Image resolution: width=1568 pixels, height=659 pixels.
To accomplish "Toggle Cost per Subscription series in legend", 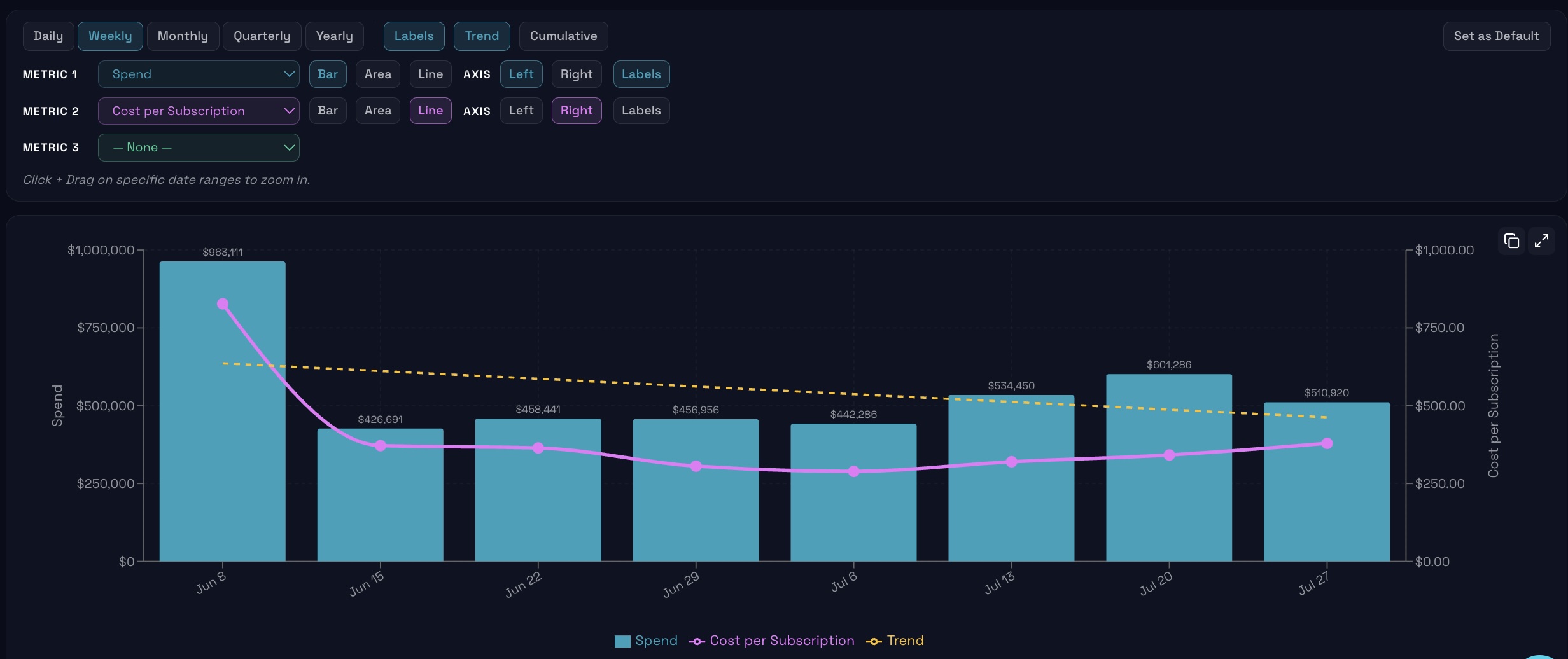I will 772,641.
